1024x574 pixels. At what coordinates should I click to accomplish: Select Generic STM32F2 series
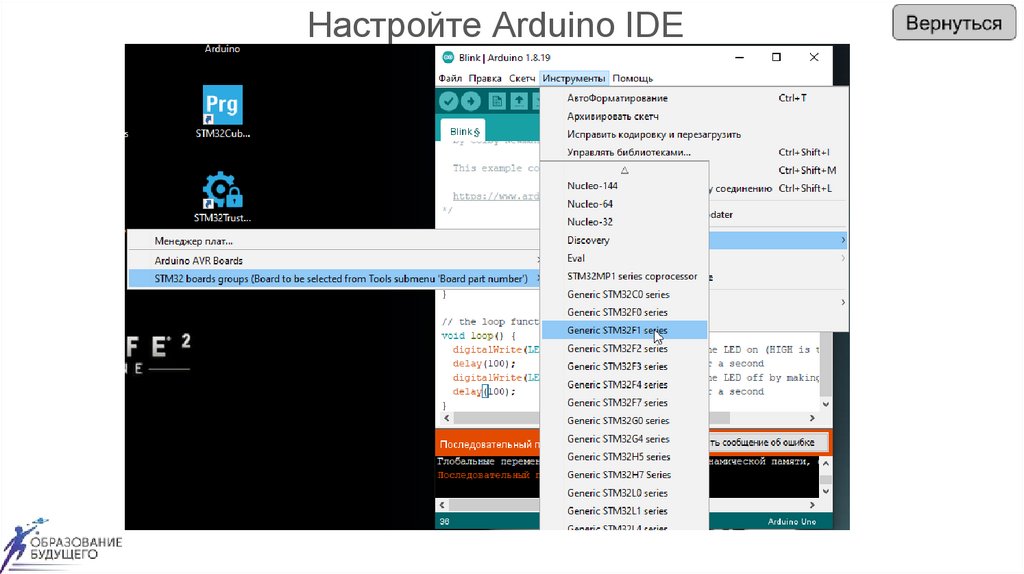(624, 349)
